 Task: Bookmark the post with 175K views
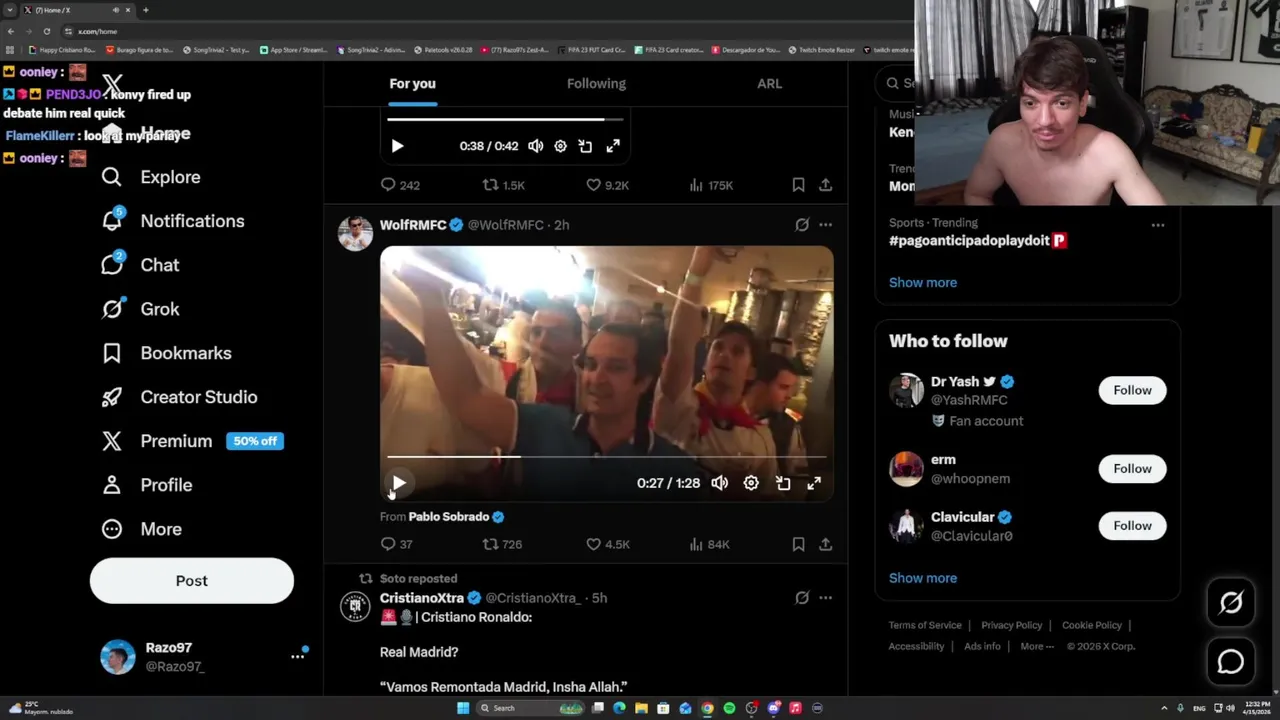tap(798, 185)
